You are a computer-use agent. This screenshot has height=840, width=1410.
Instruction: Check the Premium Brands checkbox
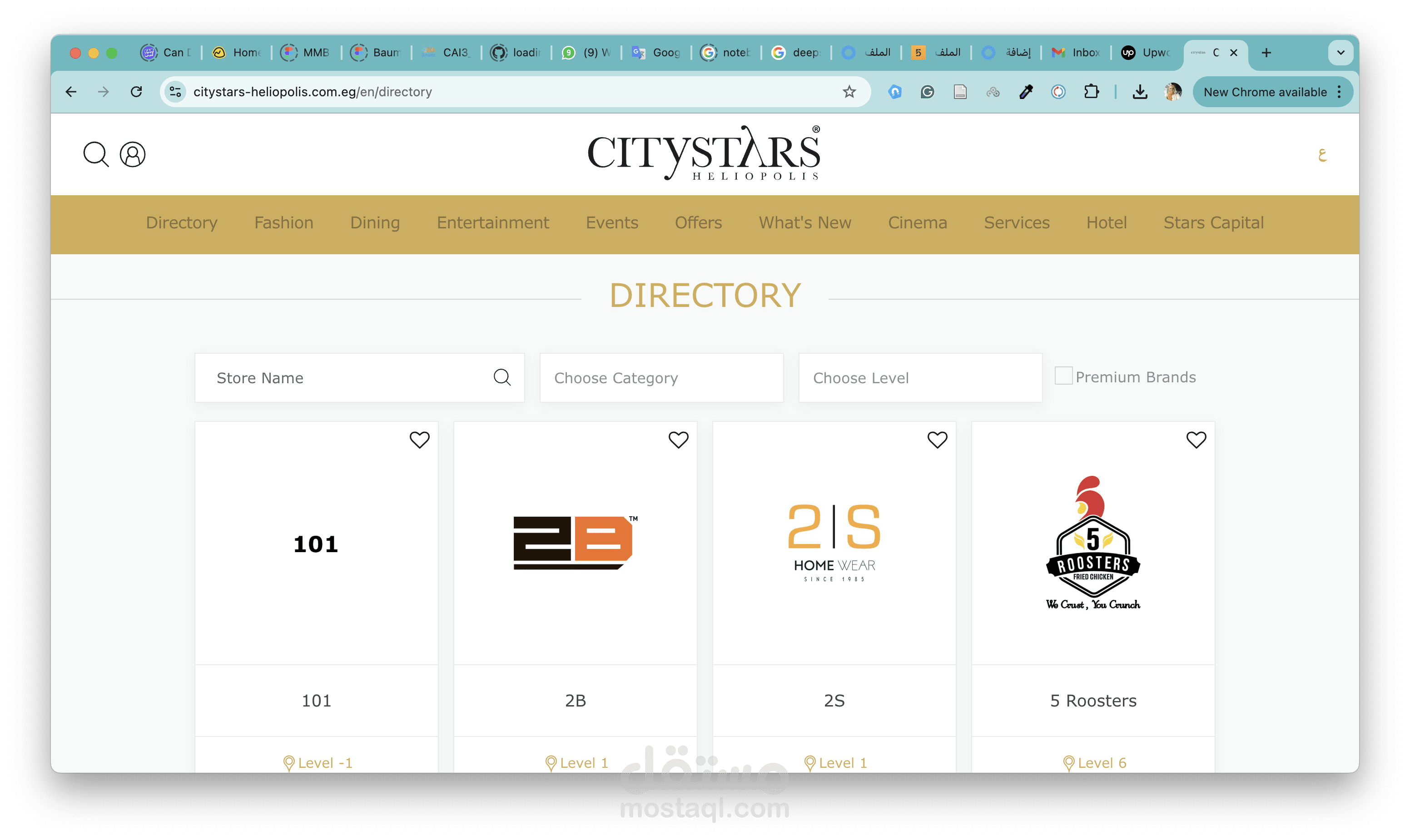(x=1063, y=376)
